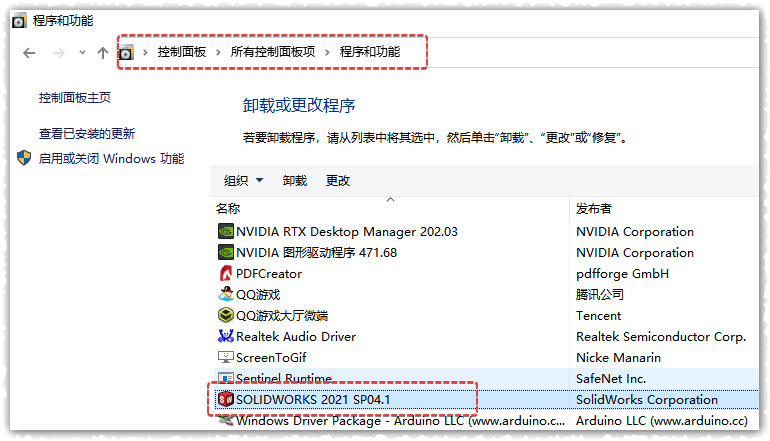
Task: Select 所有控制面板项 in the breadcrumb
Action: (273, 52)
